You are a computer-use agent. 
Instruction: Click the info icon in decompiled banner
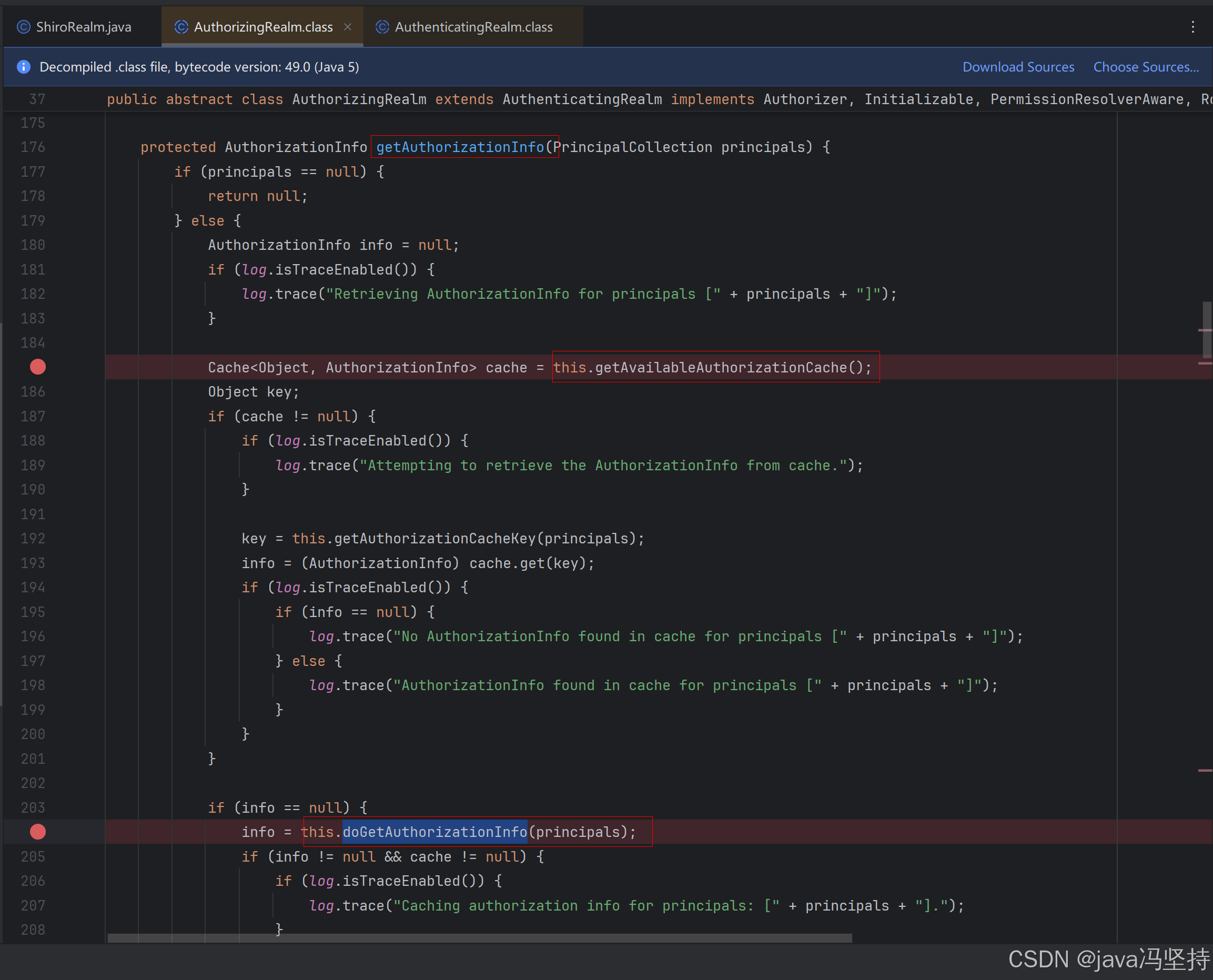tap(24, 67)
